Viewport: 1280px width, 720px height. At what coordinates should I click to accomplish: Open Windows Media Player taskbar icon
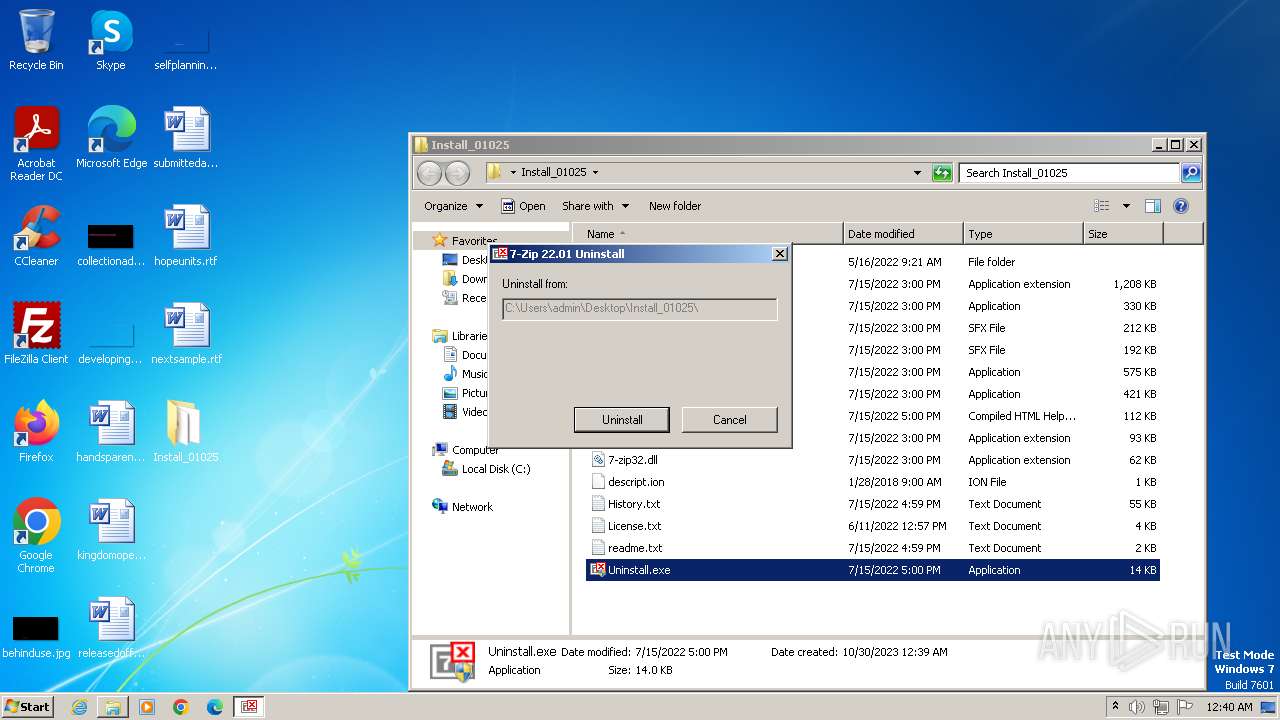(x=147, y=707)
